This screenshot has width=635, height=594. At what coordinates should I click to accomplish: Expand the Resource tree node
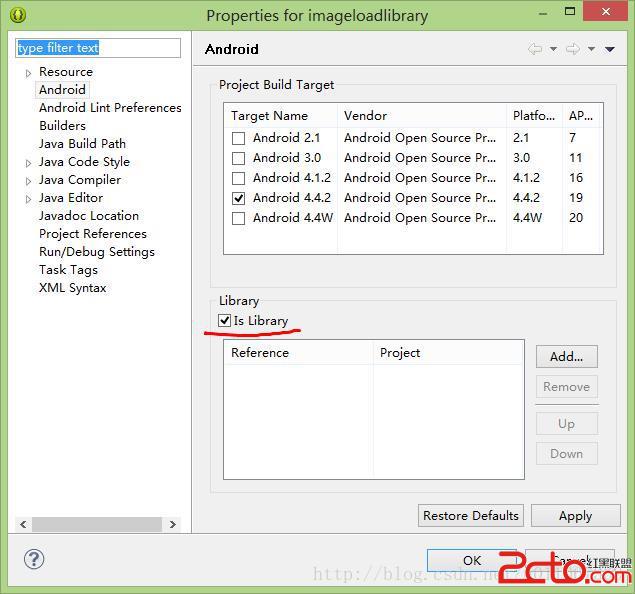point(28,73)
